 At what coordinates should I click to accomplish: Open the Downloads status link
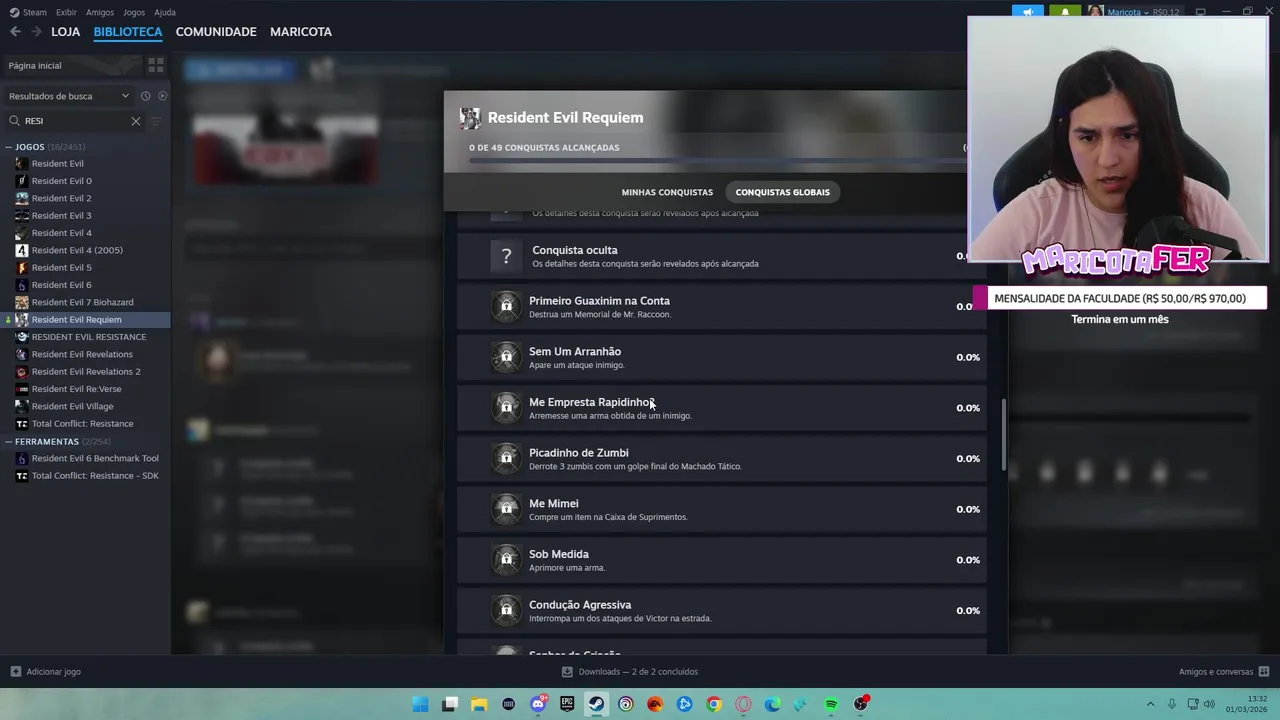pyautogui.click(x=630, y=672)
